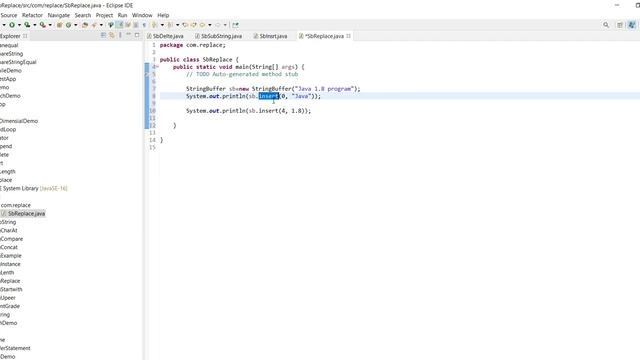Switch to the SbSubString.java tab
640x360 pixels.
click(x=218, y=36)
